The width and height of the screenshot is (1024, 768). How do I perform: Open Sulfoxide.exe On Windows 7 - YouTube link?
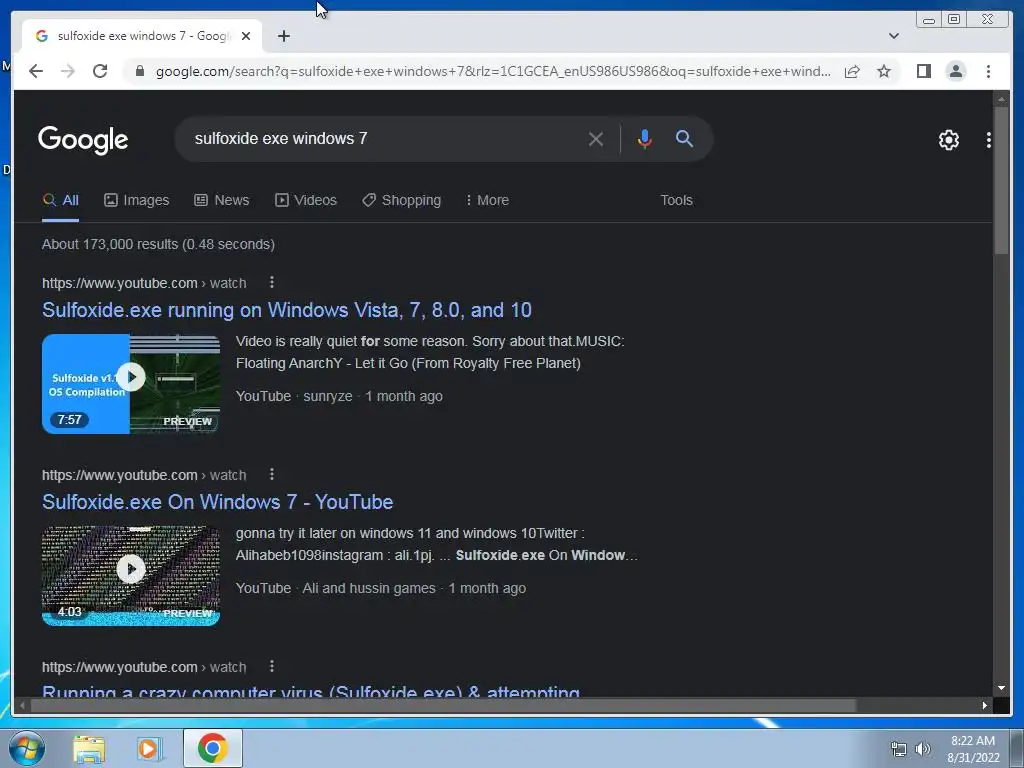pyautogui.click(x=217, y=502)
